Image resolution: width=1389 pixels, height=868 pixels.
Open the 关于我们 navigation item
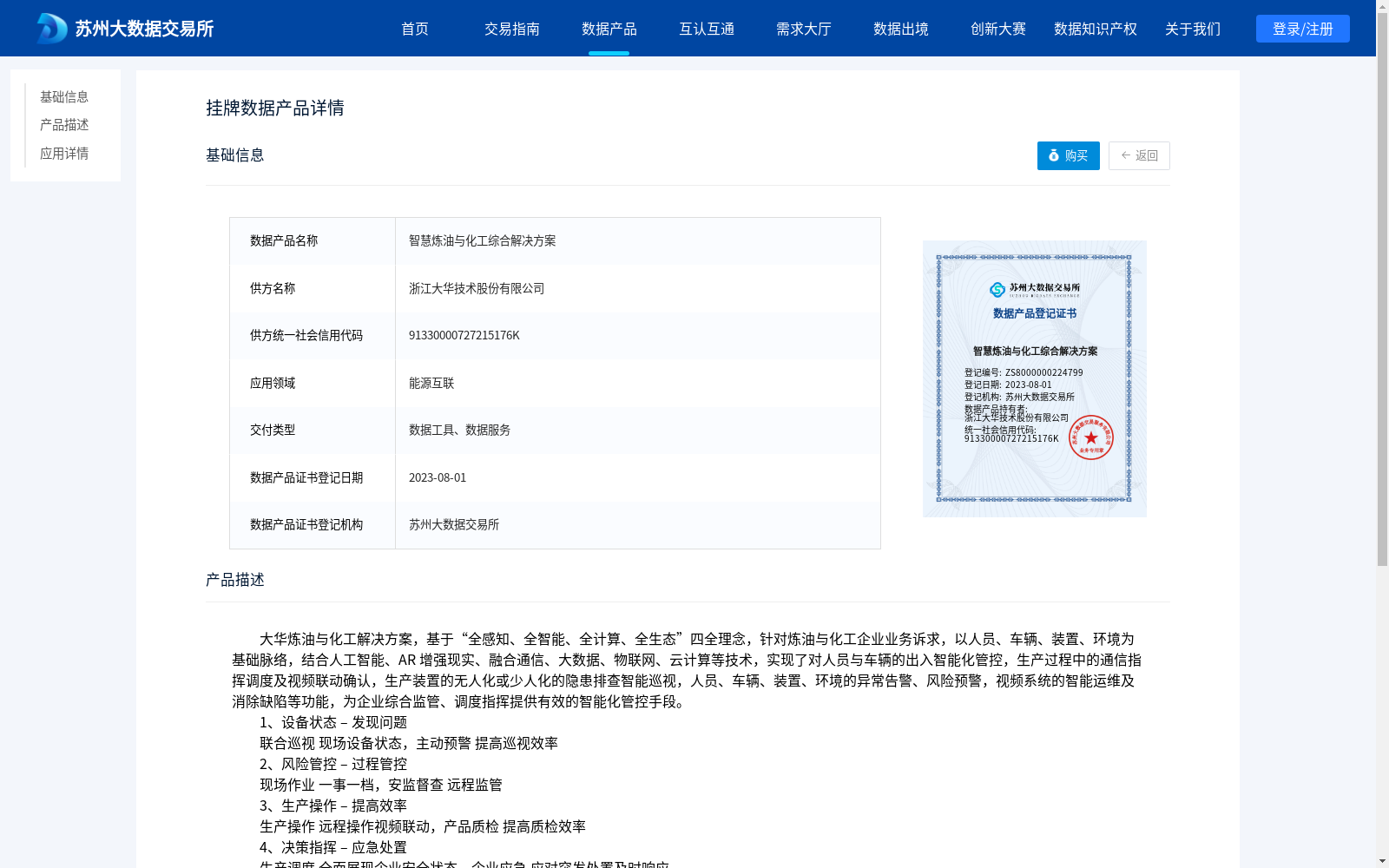[x=1193, y=29]
